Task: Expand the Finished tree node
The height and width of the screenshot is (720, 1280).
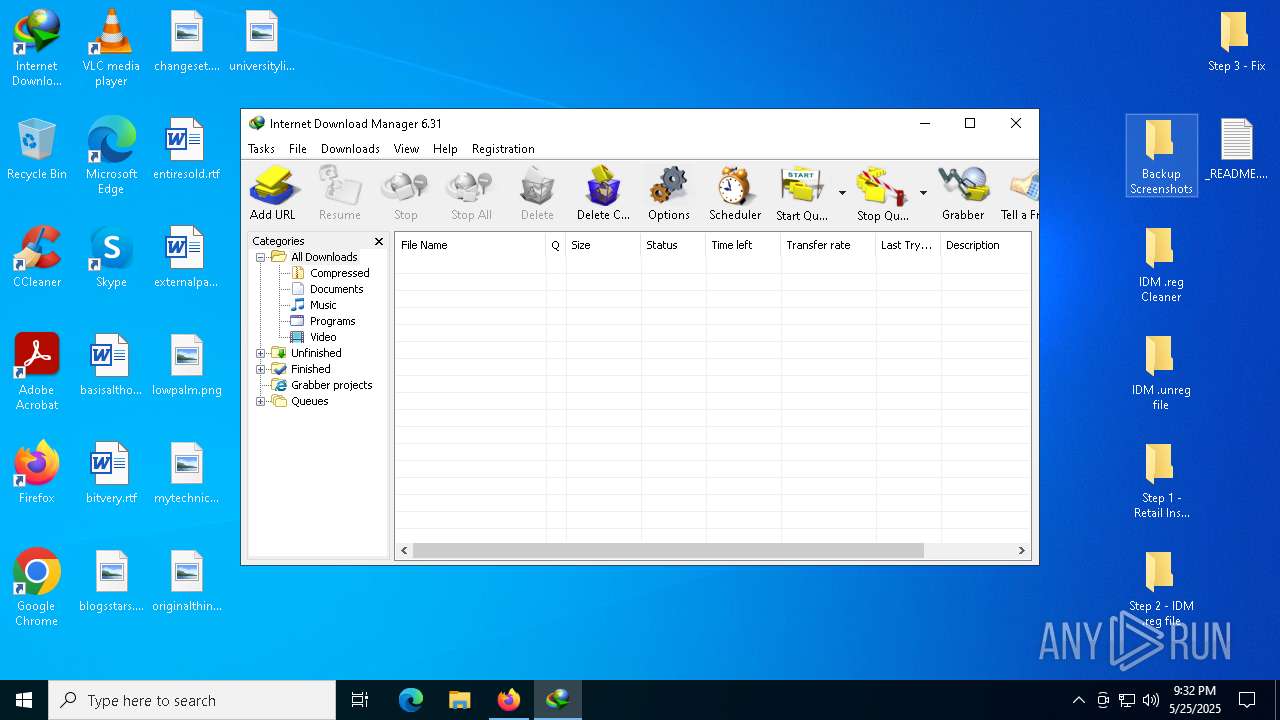Action: (261, 369)
